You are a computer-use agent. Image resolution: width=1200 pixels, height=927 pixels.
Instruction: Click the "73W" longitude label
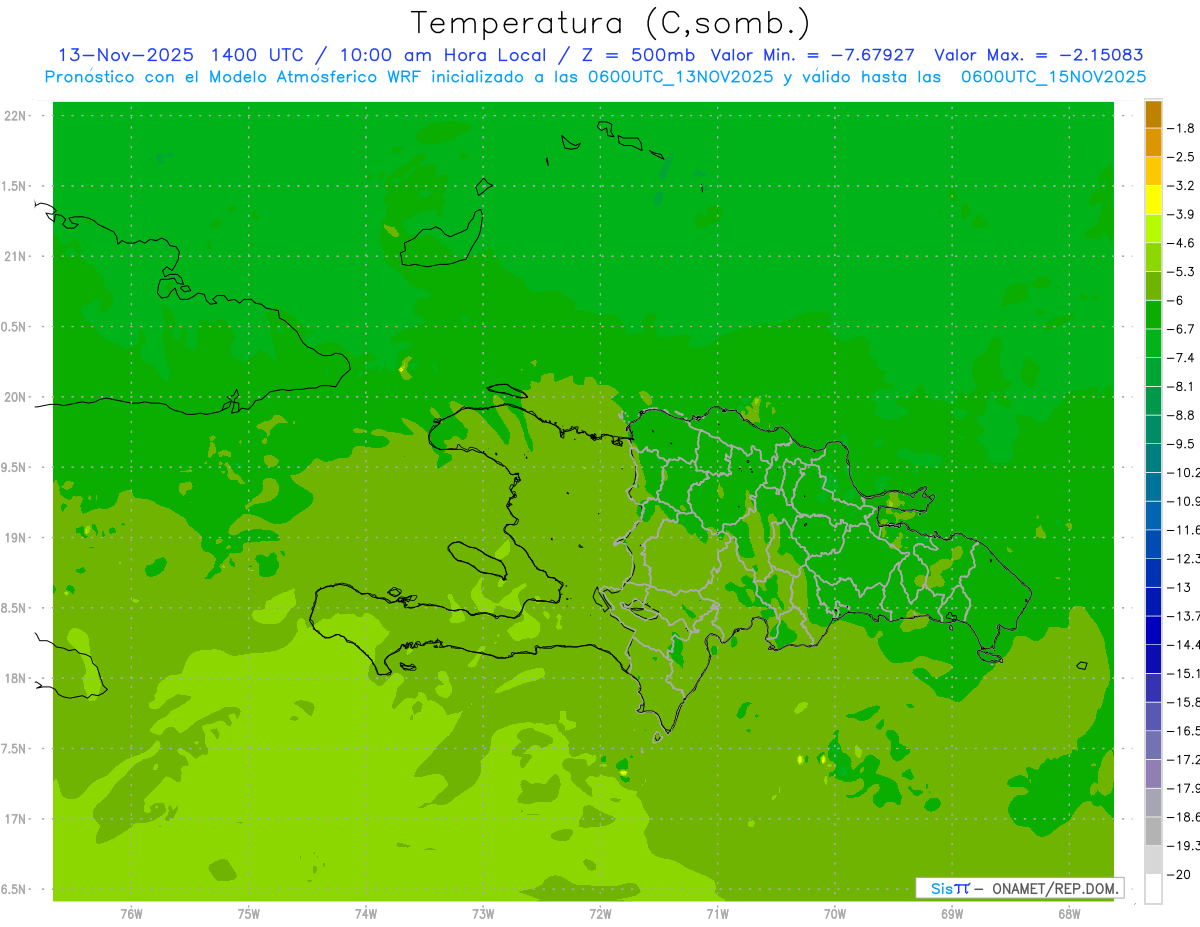(483, 914)
